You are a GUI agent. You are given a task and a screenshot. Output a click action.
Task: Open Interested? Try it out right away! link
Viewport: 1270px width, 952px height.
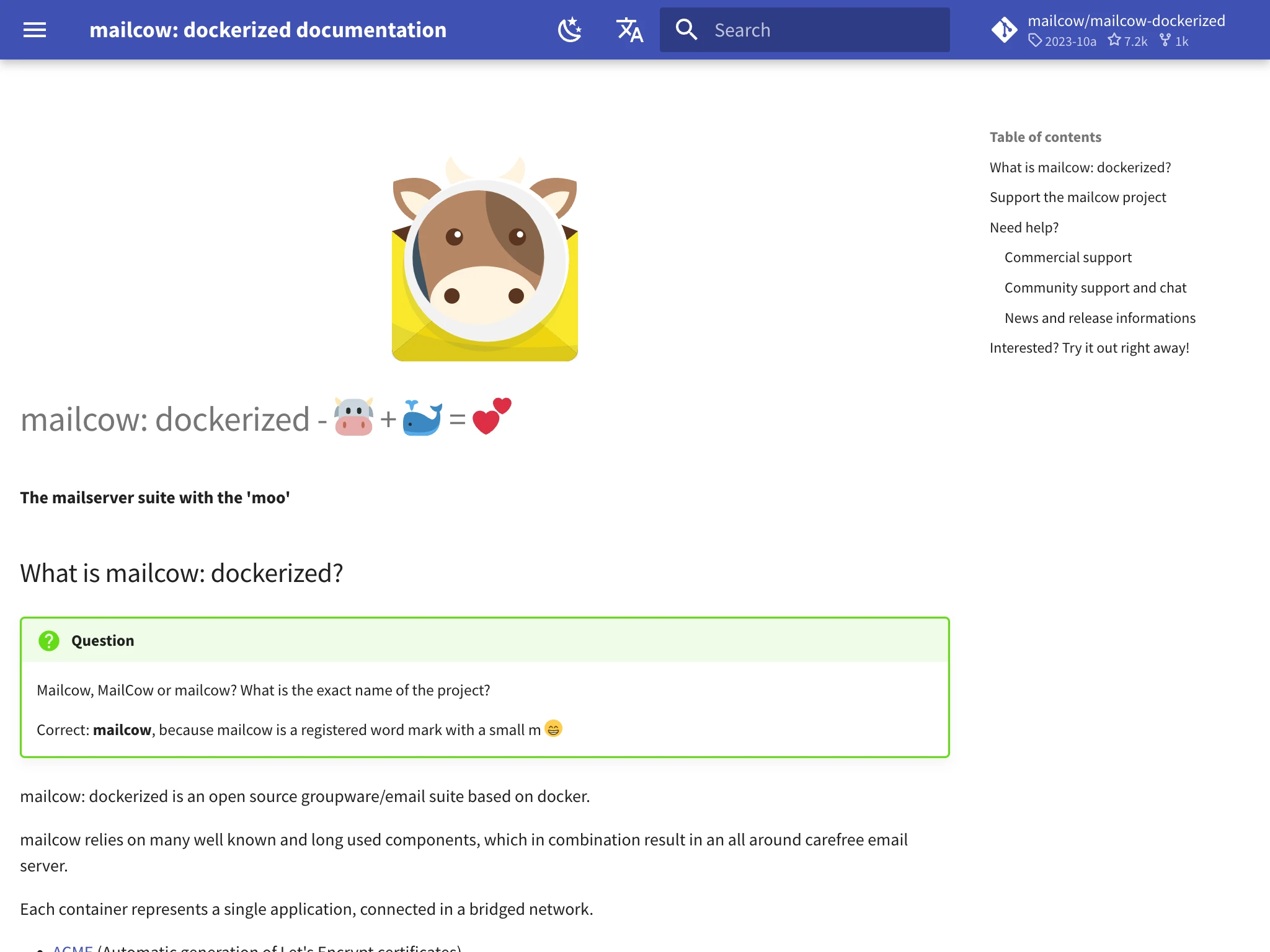tap(1090, 347)
